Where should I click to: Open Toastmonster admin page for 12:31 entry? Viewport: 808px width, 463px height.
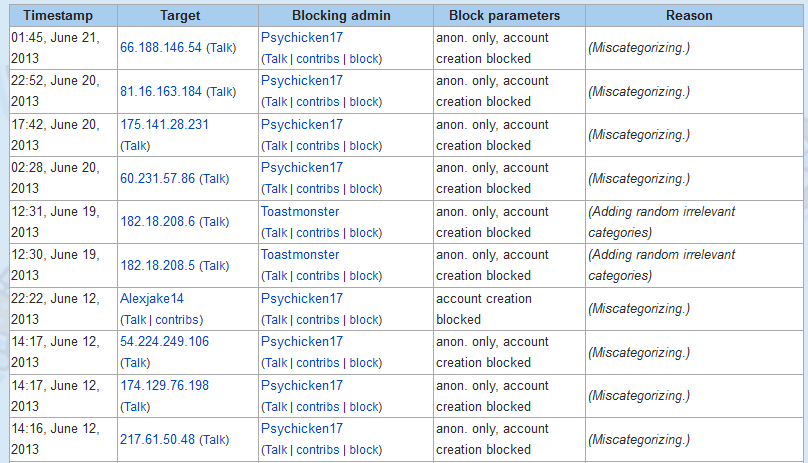(299, 212)
